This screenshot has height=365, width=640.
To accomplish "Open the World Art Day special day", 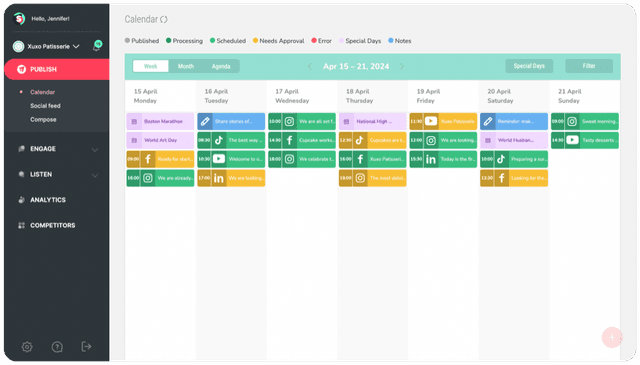I will 160,140.
